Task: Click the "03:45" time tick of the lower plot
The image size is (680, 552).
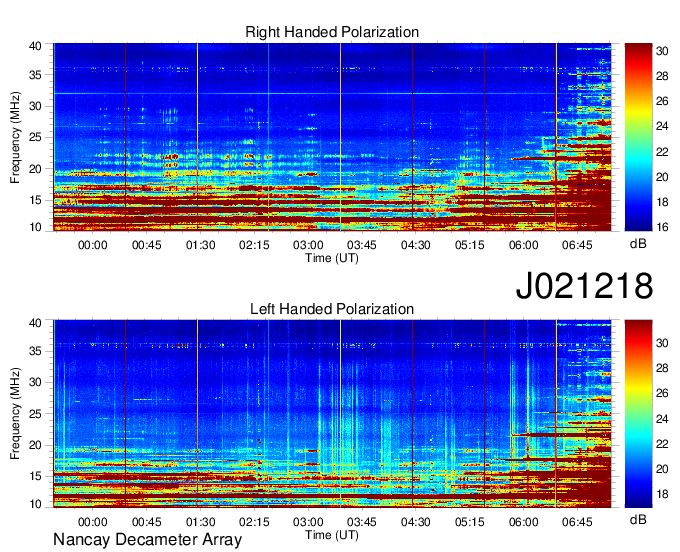Action: 362,522
